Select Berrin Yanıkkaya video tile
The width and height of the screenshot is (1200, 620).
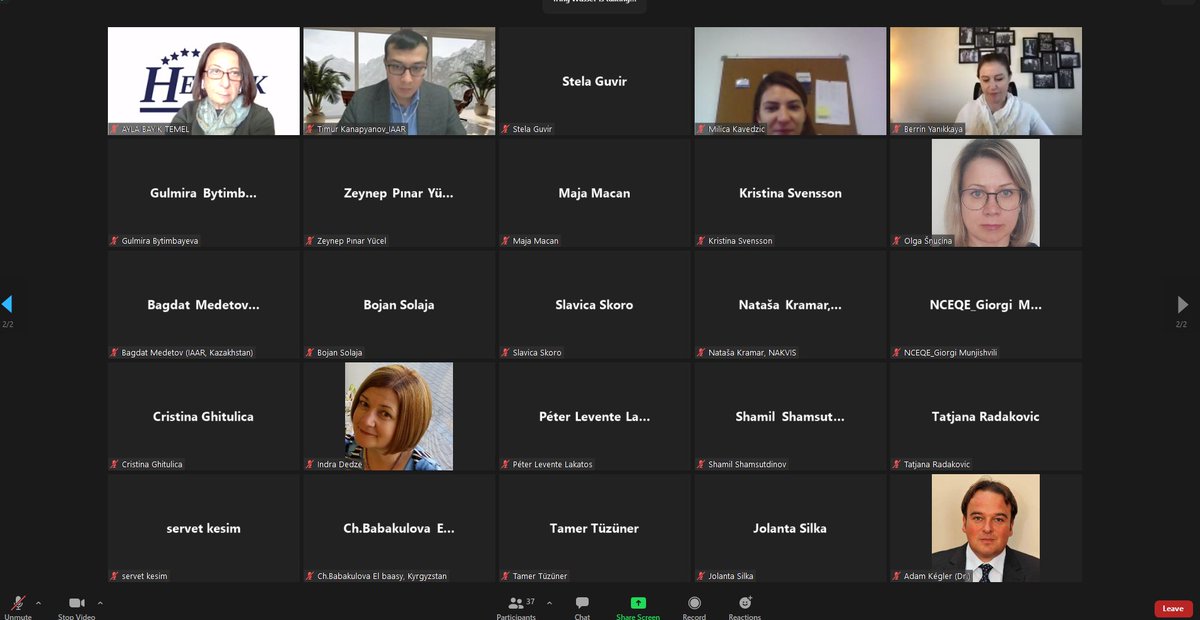tap(986, 81)
